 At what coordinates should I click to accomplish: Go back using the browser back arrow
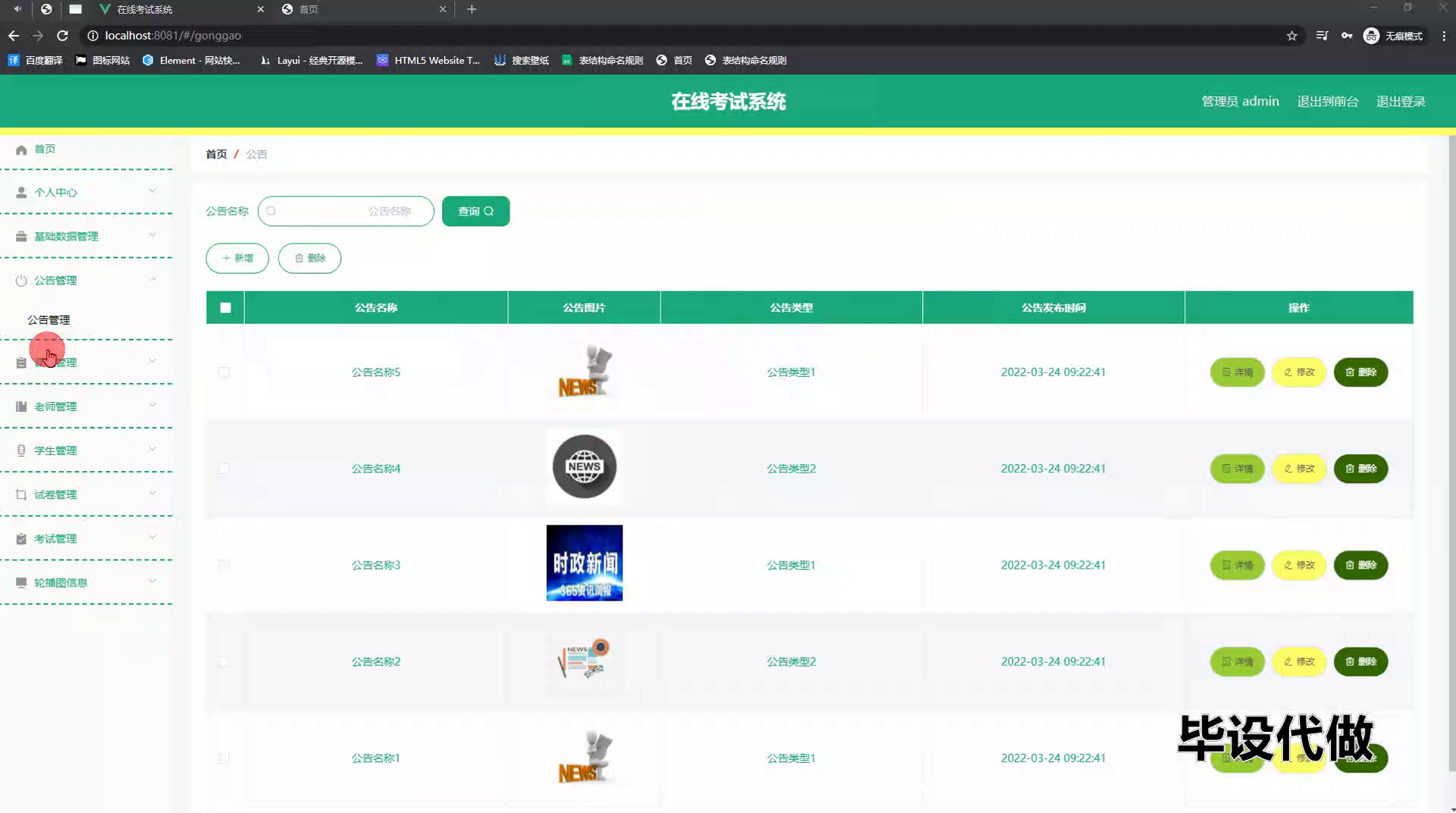pyautogui.click(x=14, y=36)
